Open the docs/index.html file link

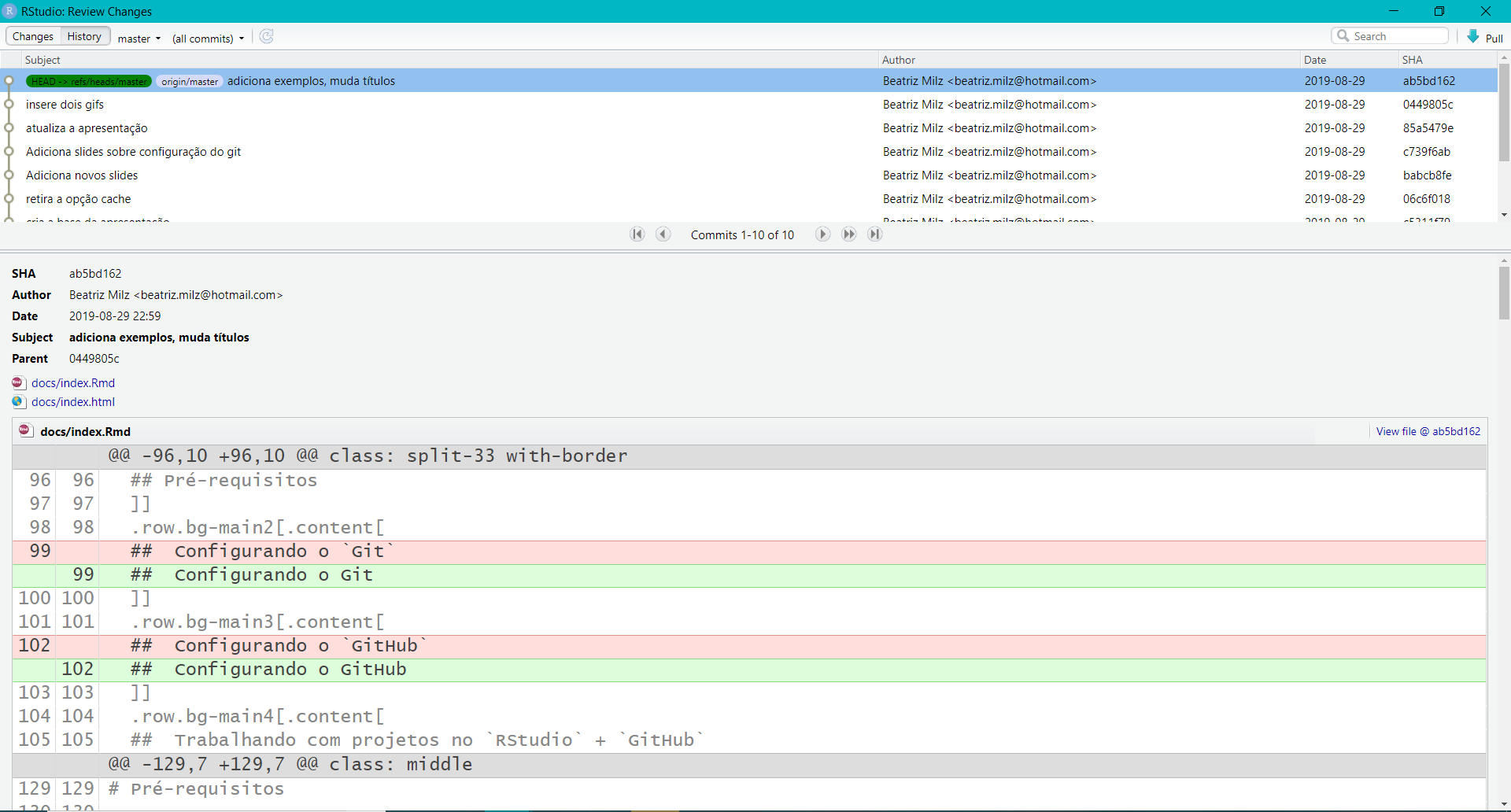coord(73,402)
